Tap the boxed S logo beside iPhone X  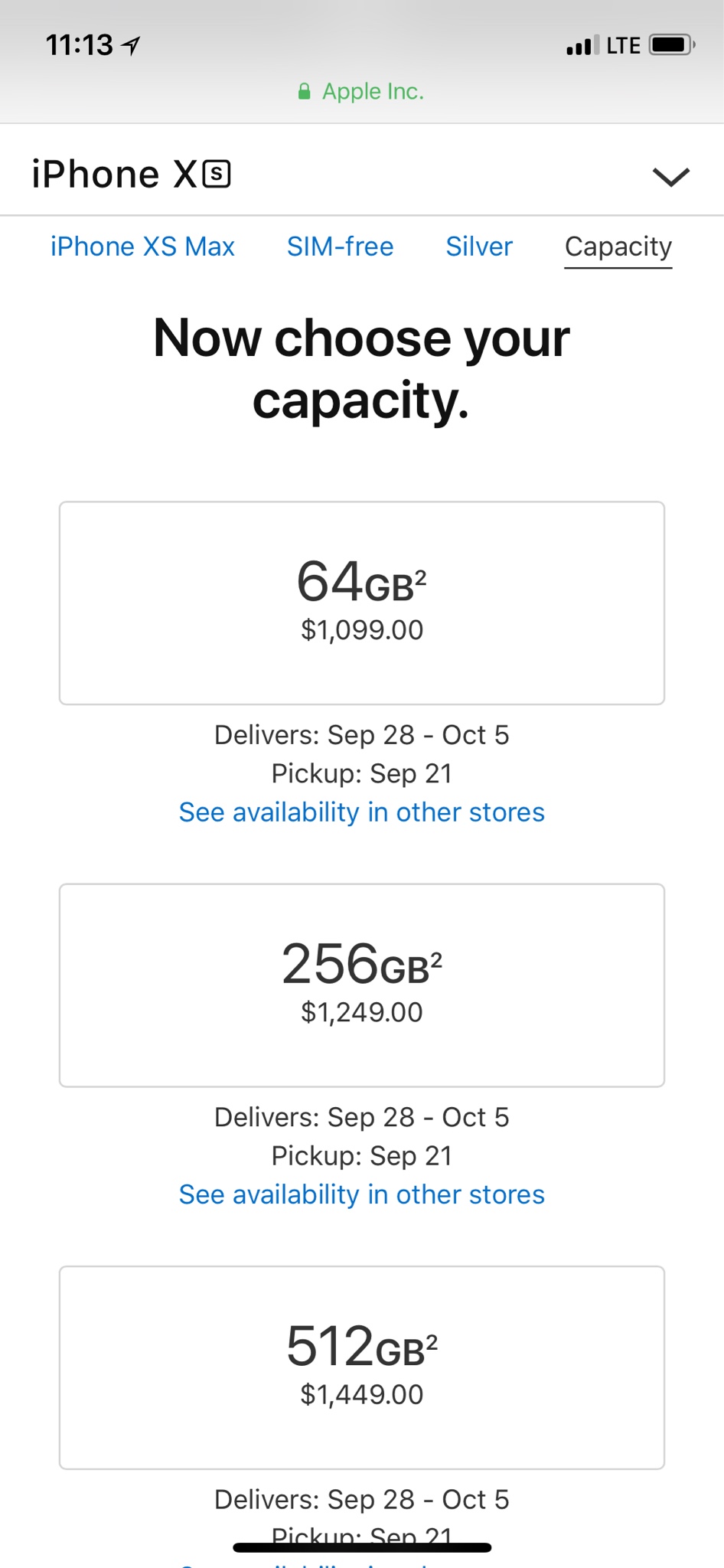click(217, 175)
